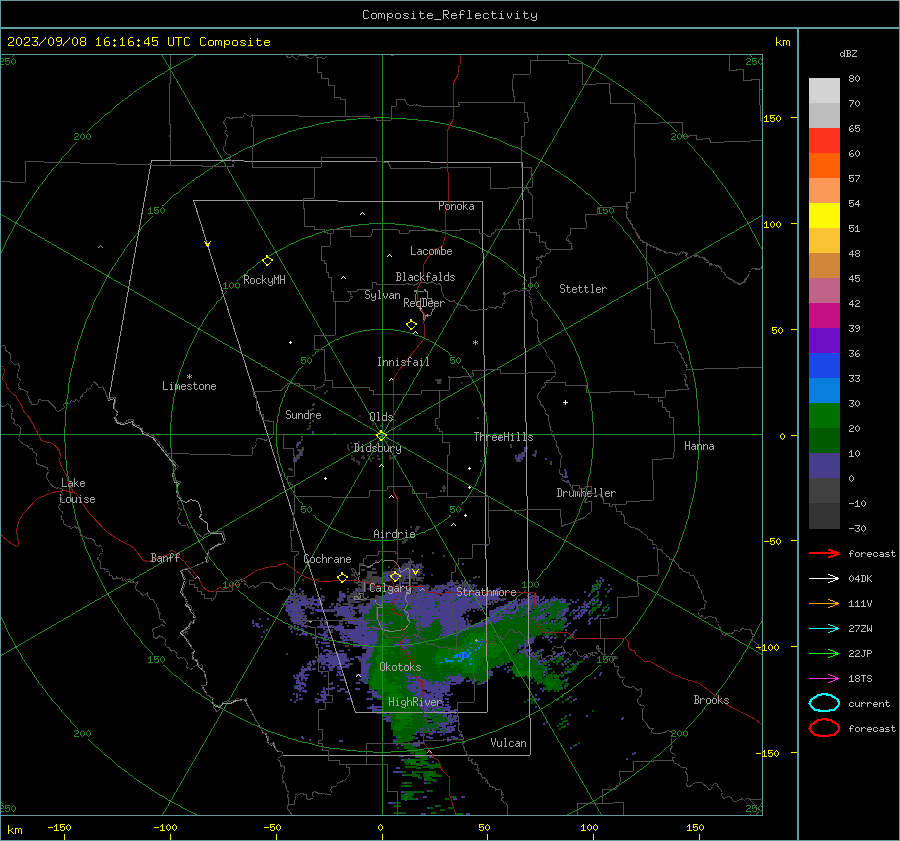Image resolution: width=900 pixels, height=841 pixels.
Task: Click the Hanna label
Action: point(699,446)
